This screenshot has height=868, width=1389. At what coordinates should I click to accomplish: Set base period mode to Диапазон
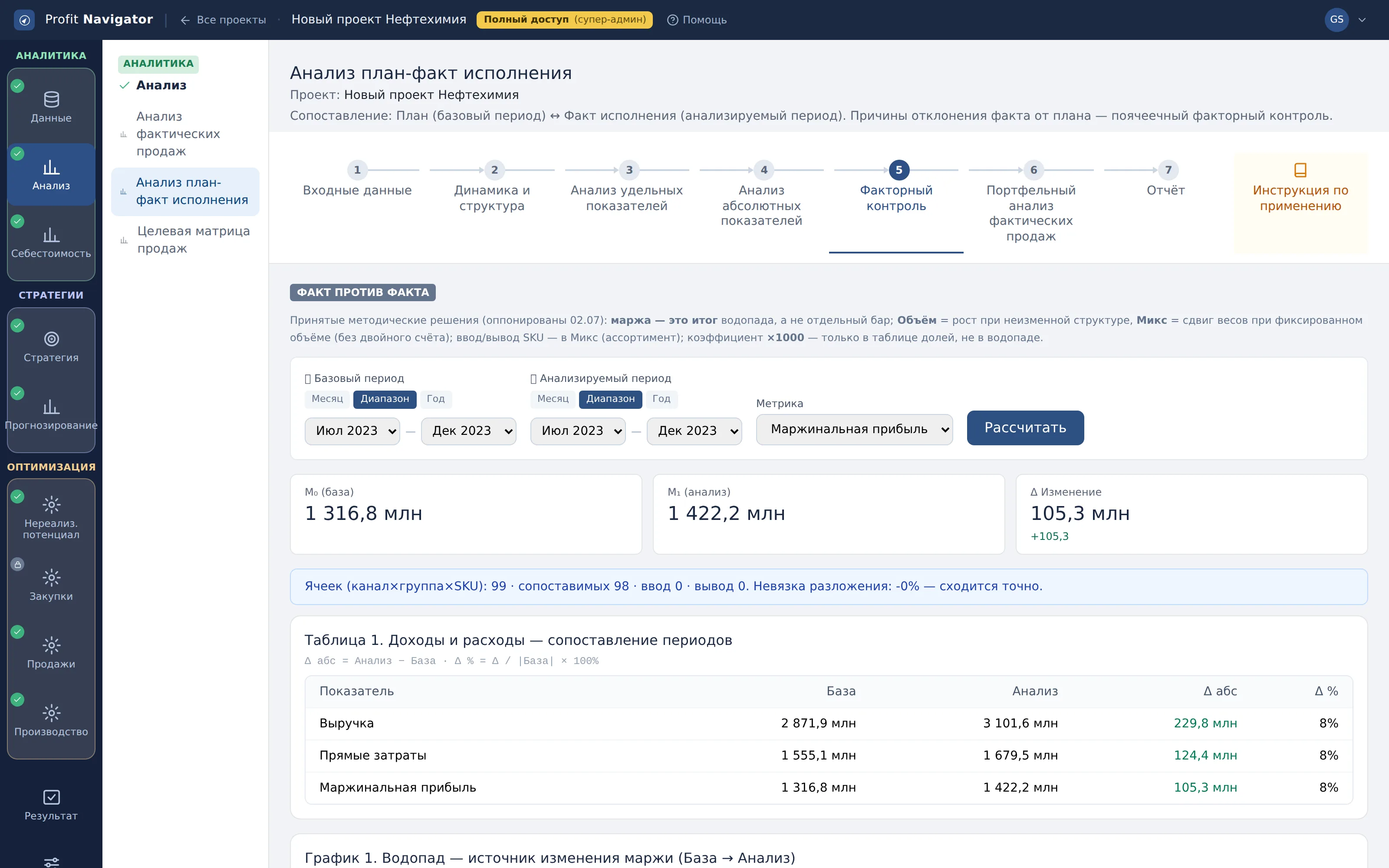(385, 399)
